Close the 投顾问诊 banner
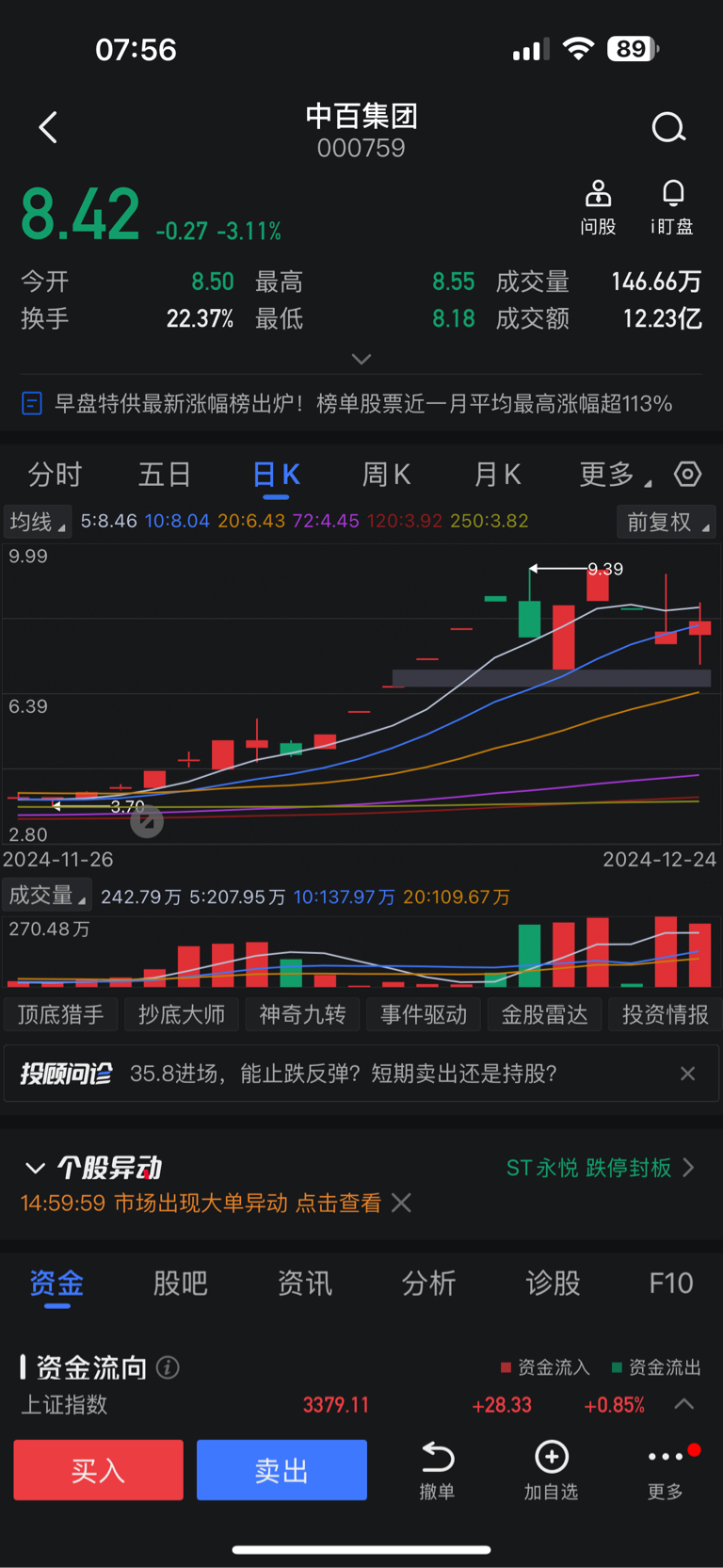 point(688,1074)
